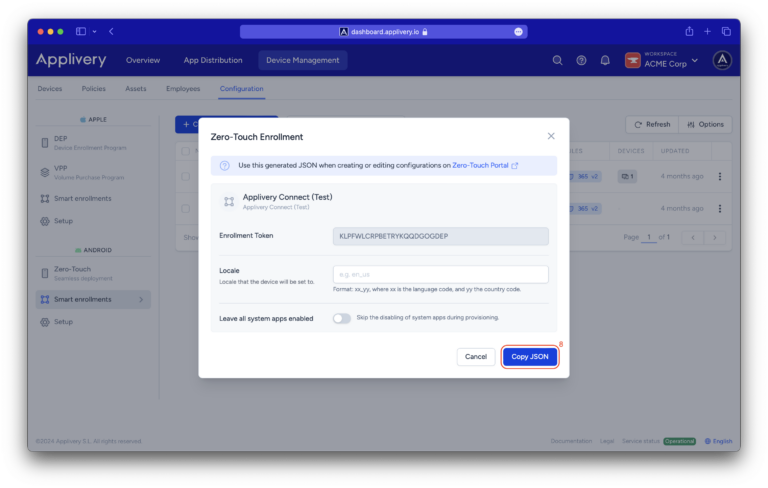Click the dashboard.applivery.io address bar

click(384, 32)
